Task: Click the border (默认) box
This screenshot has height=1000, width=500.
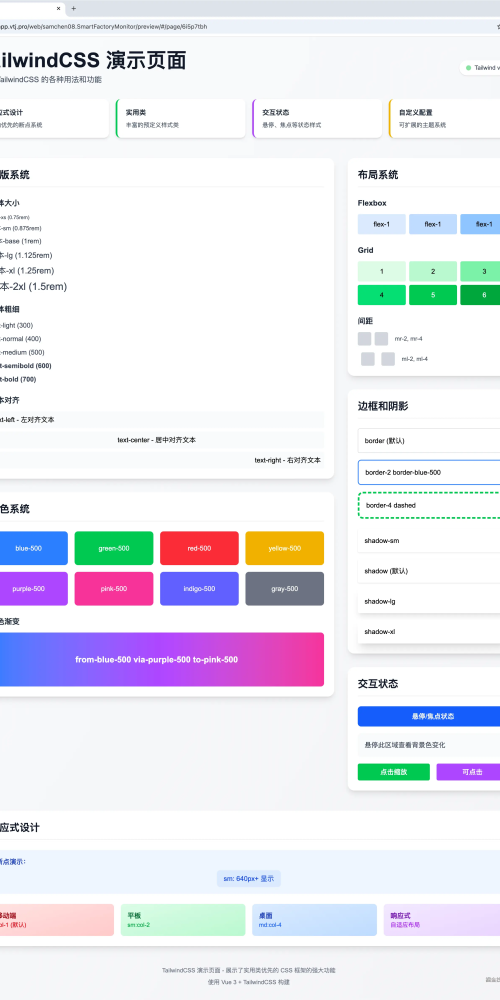Action: click(429, 441)
